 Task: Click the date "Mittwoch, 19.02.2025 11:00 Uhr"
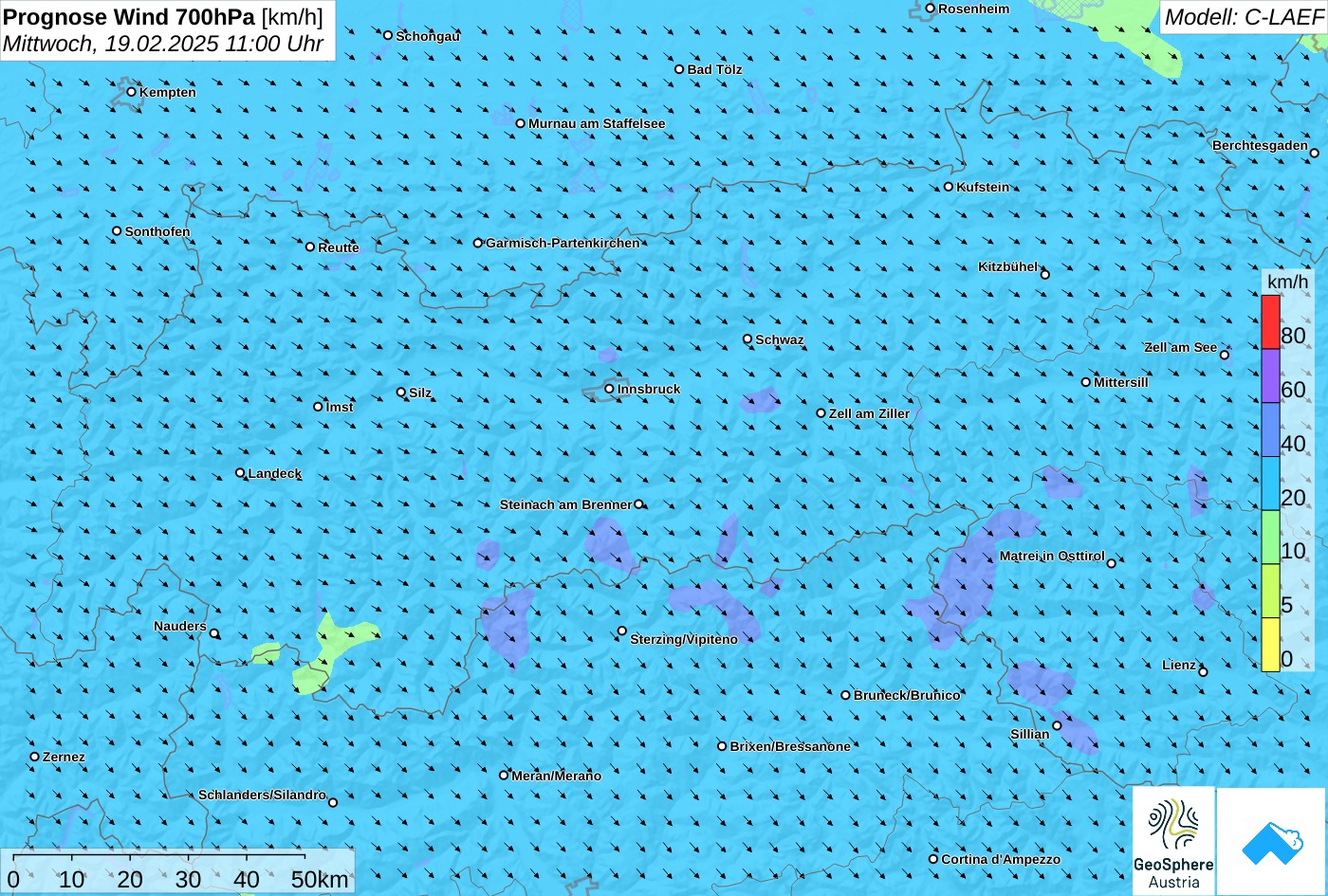[163, 44]
